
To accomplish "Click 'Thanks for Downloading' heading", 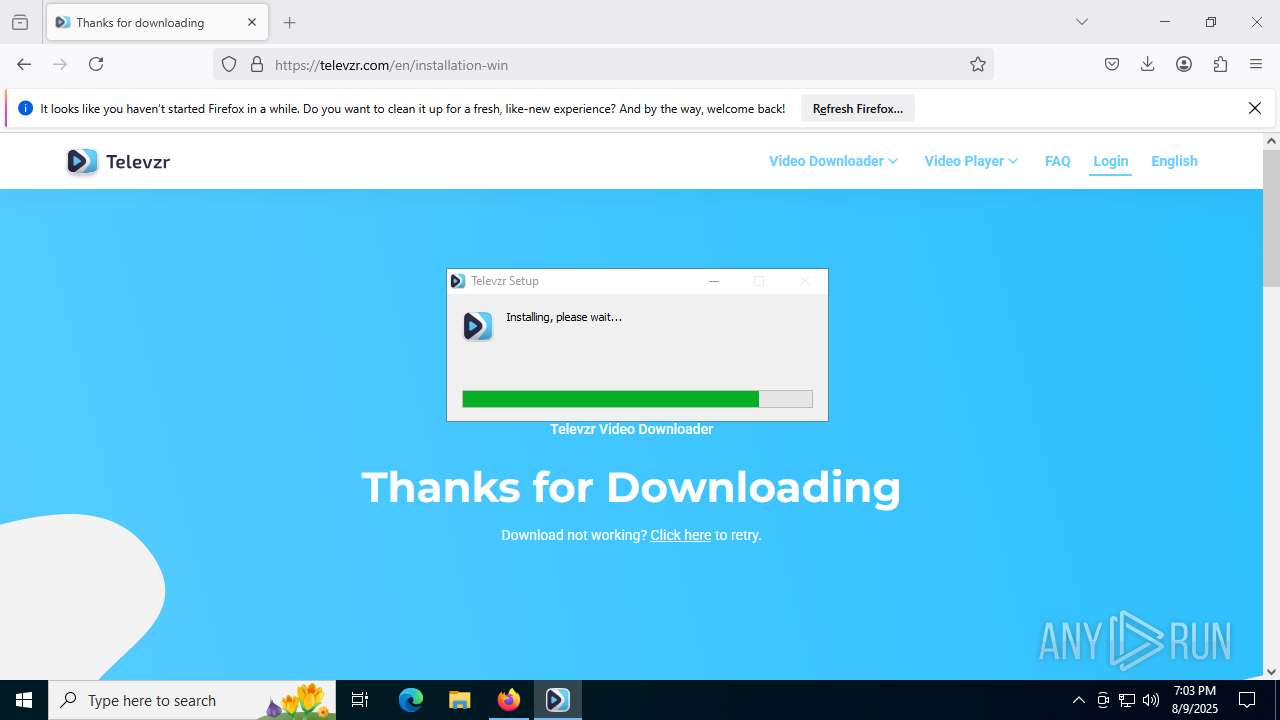I will click(x=631, y=487).
